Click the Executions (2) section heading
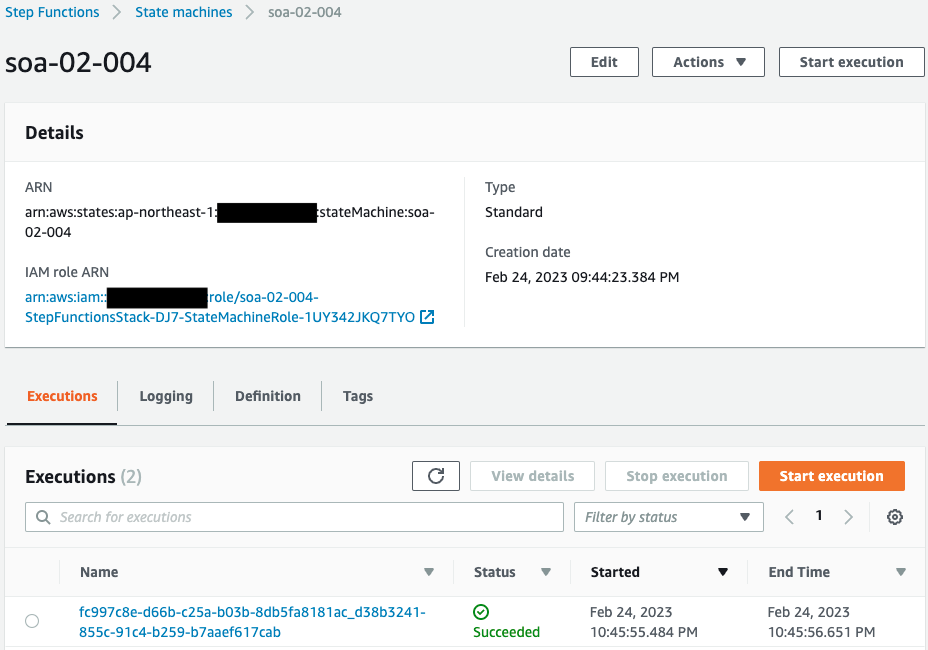The height and width of the screenshot is (650, 928). (83, 477)
